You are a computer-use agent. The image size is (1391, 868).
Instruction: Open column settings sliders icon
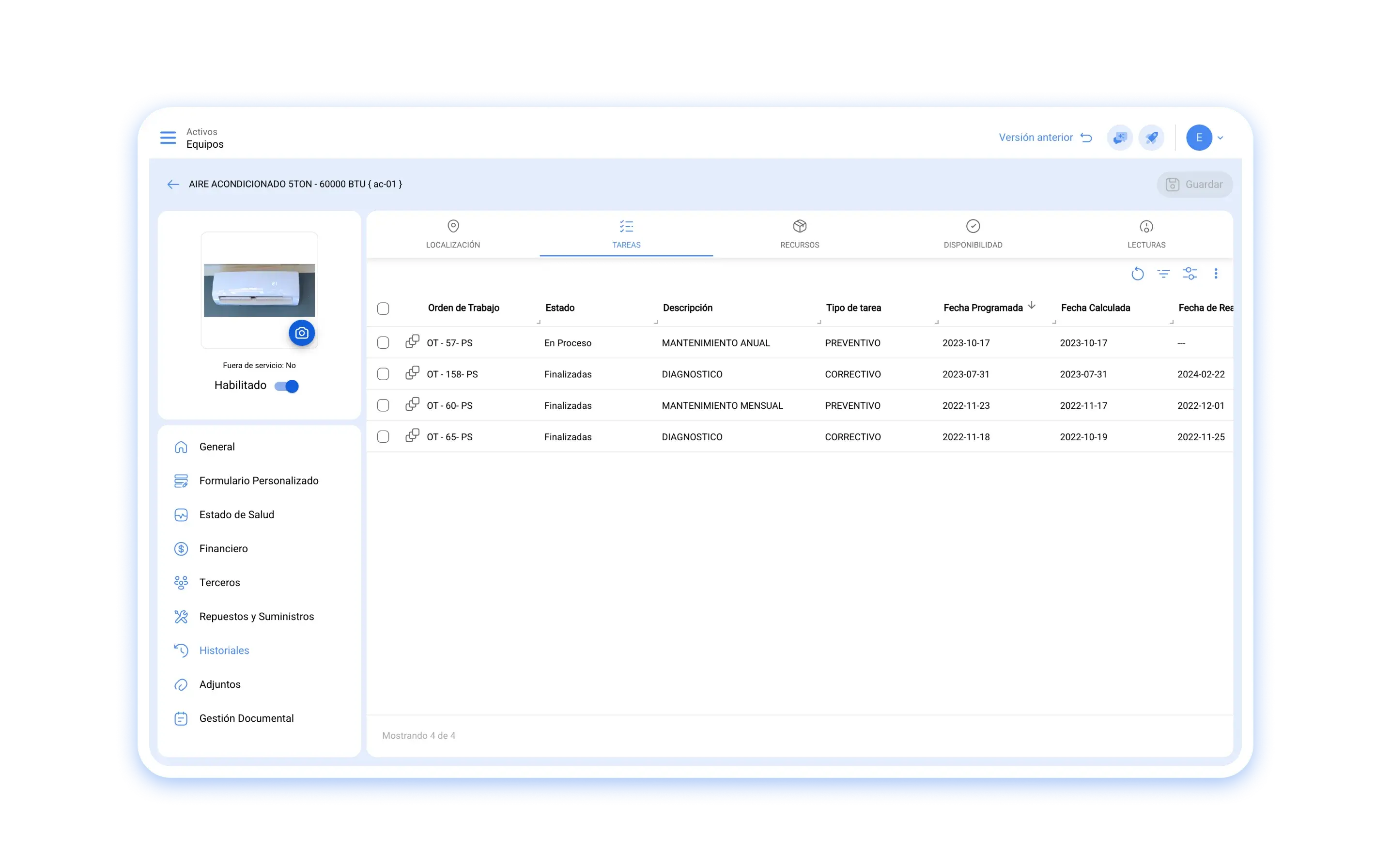coord(1190,274)
